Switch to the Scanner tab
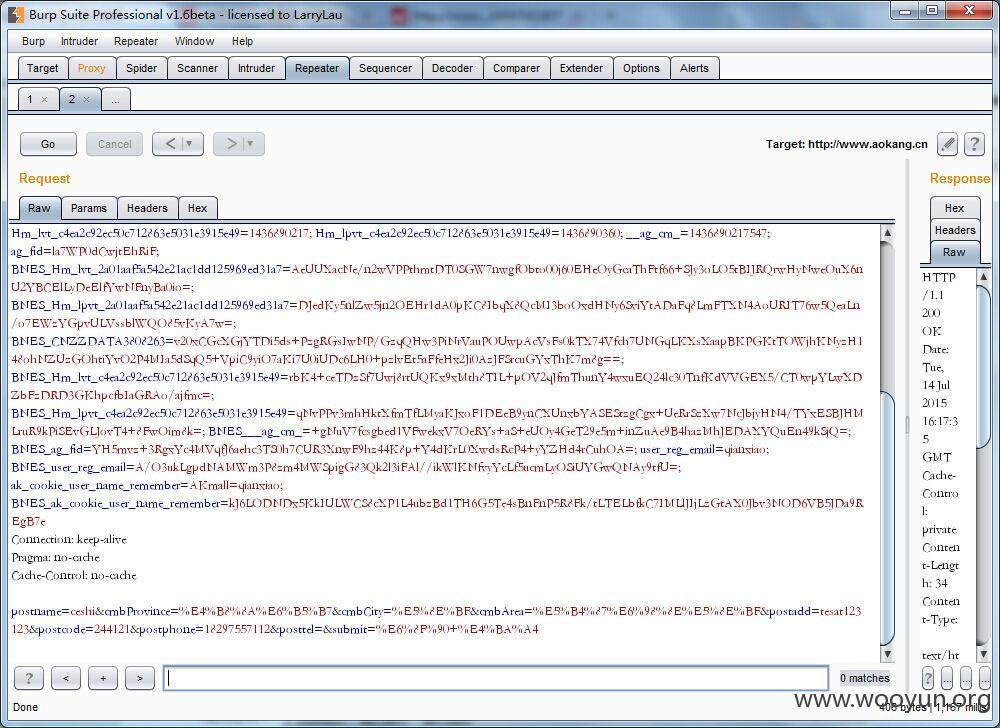1000x728 pixels. [197, 68]
